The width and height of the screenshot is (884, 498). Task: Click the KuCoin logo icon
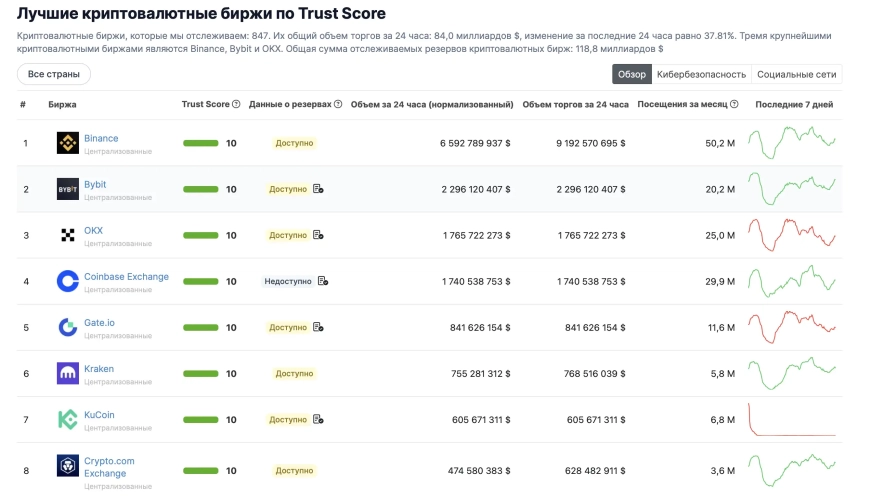(x=67, y=419)
